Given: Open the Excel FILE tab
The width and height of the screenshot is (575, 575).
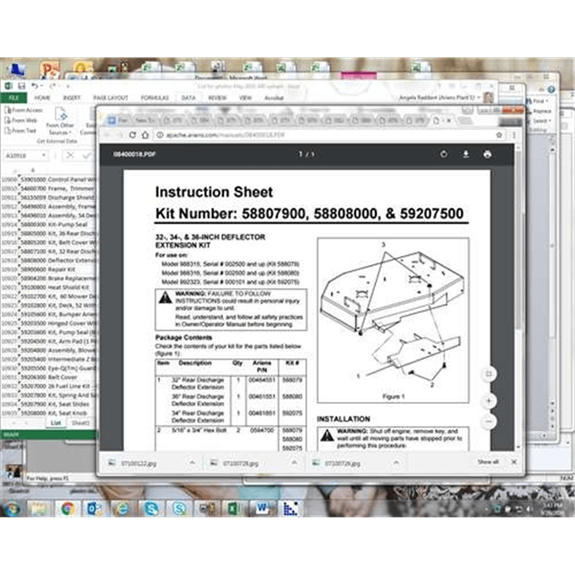Looking at the screenshot, I should [14, 98].
